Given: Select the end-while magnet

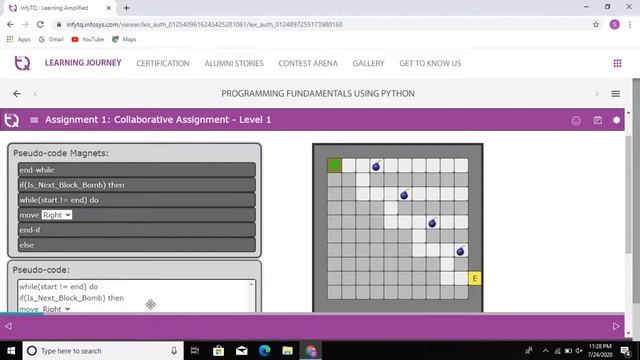Looking at the screenshot, I should coord(137,170).
